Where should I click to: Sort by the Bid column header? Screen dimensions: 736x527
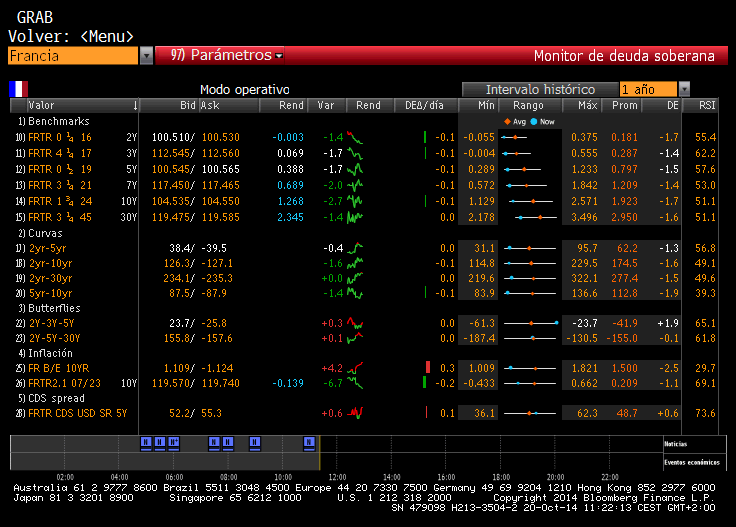[188, 106]
